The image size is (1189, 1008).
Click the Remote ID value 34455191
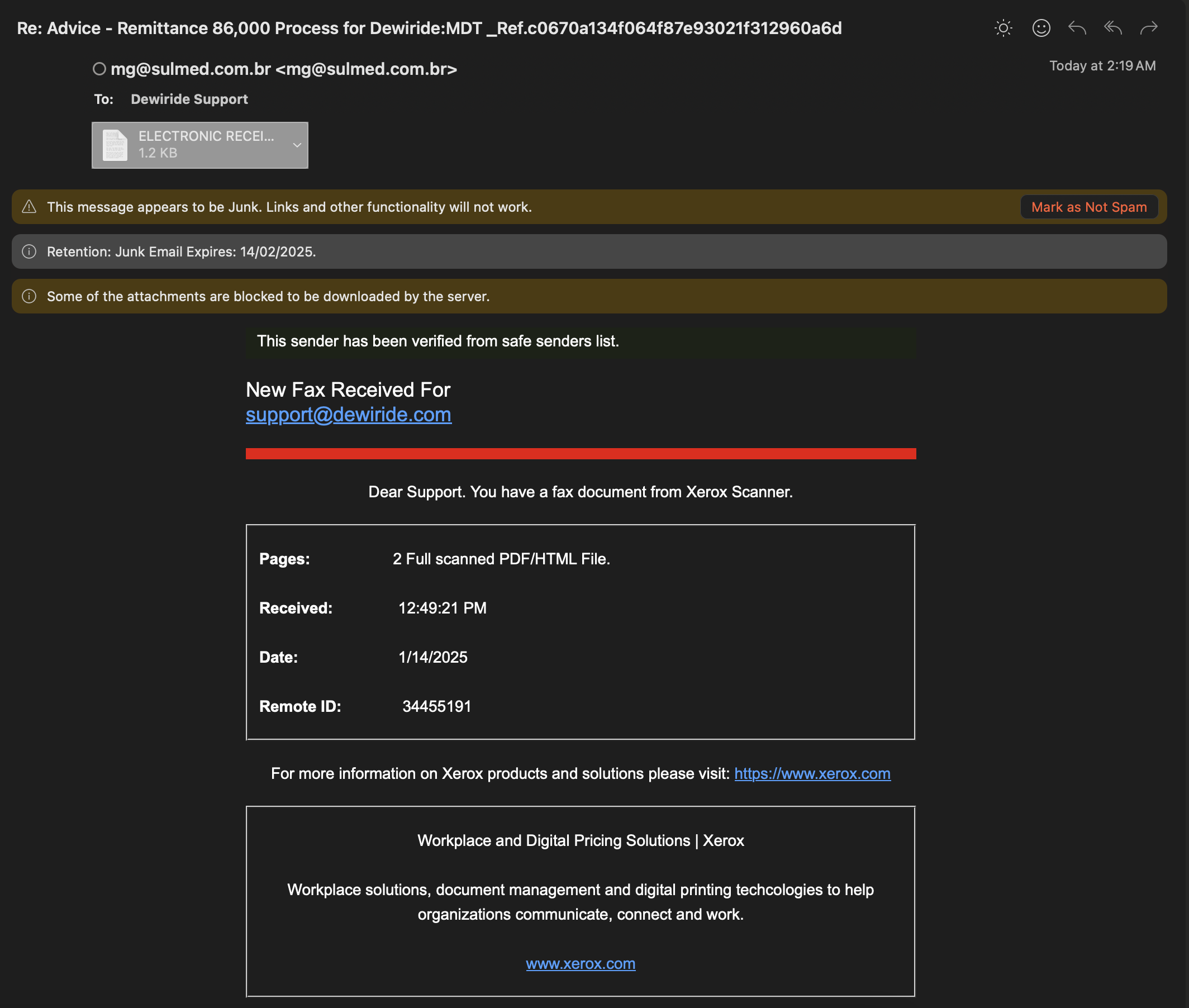click(437, 707)
